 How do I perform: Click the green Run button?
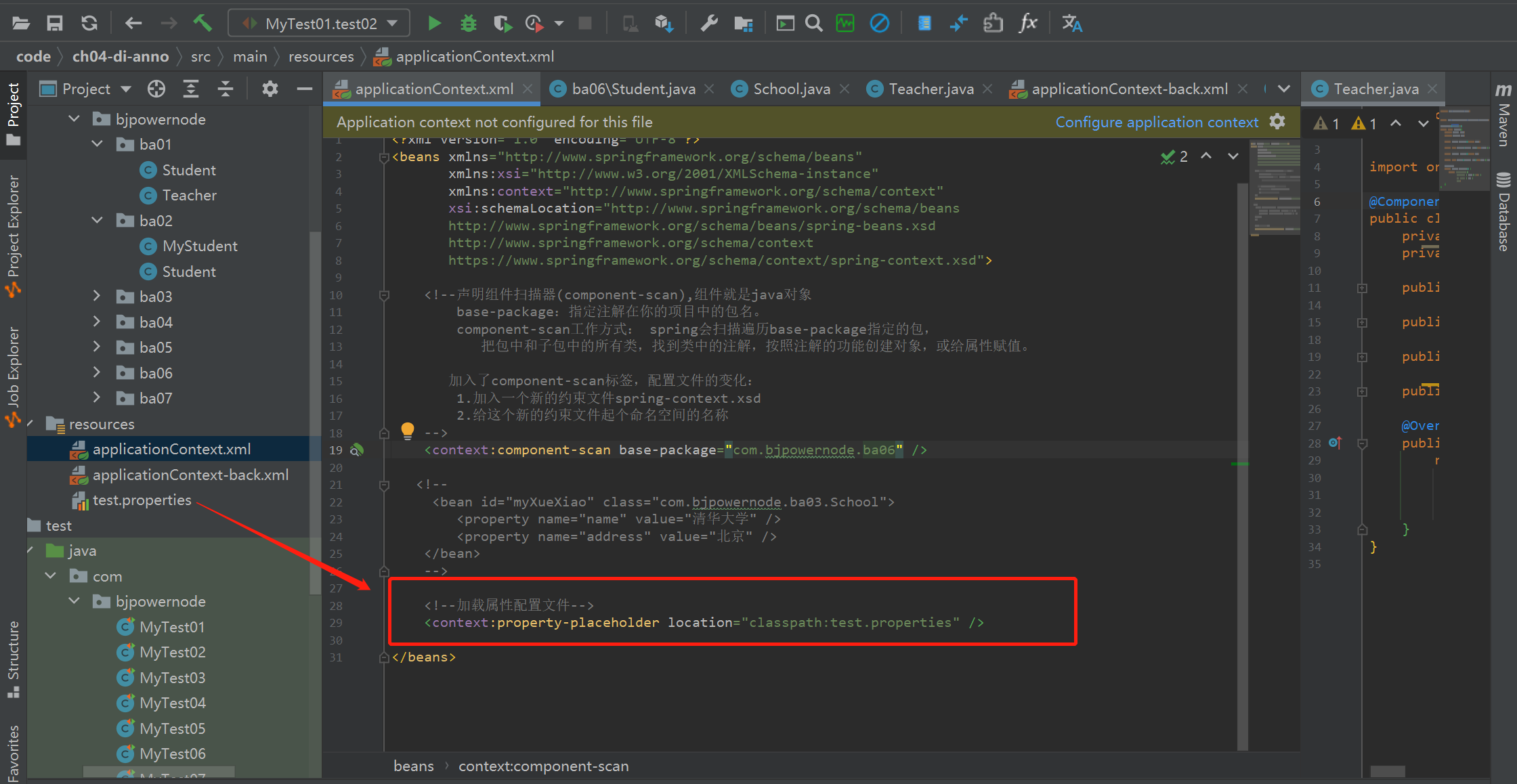pyautogui.click(x=434, y=24)
